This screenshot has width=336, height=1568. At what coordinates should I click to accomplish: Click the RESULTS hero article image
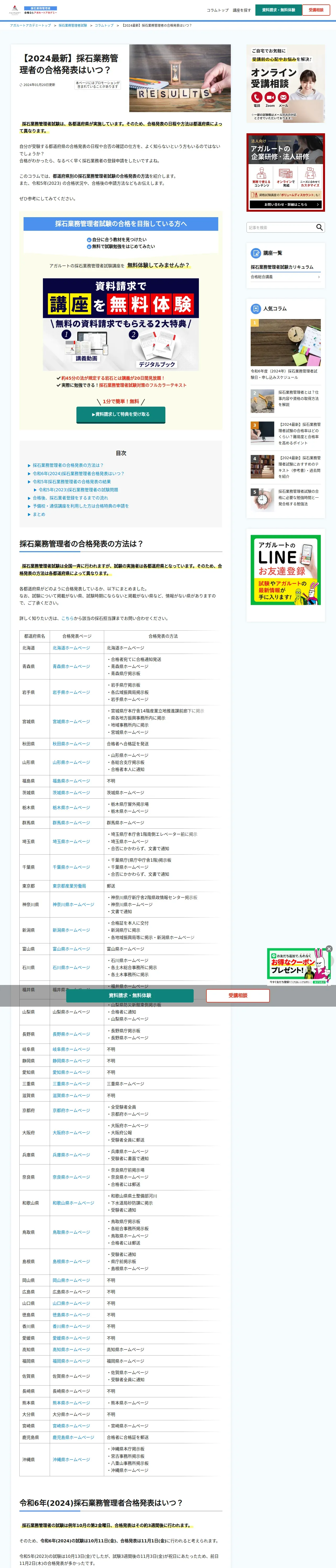(180, 78)
